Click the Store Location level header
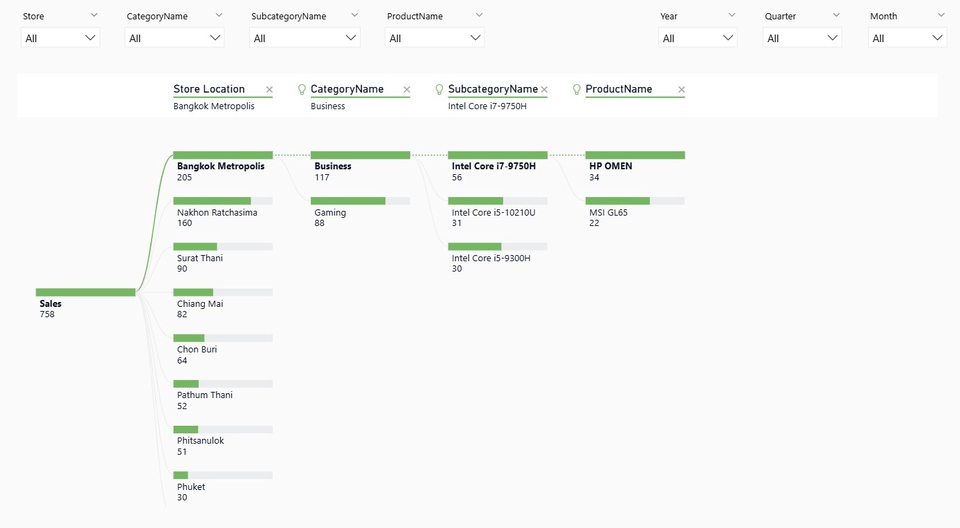Screen dimensions: 960x528 [x=209, y=89]
